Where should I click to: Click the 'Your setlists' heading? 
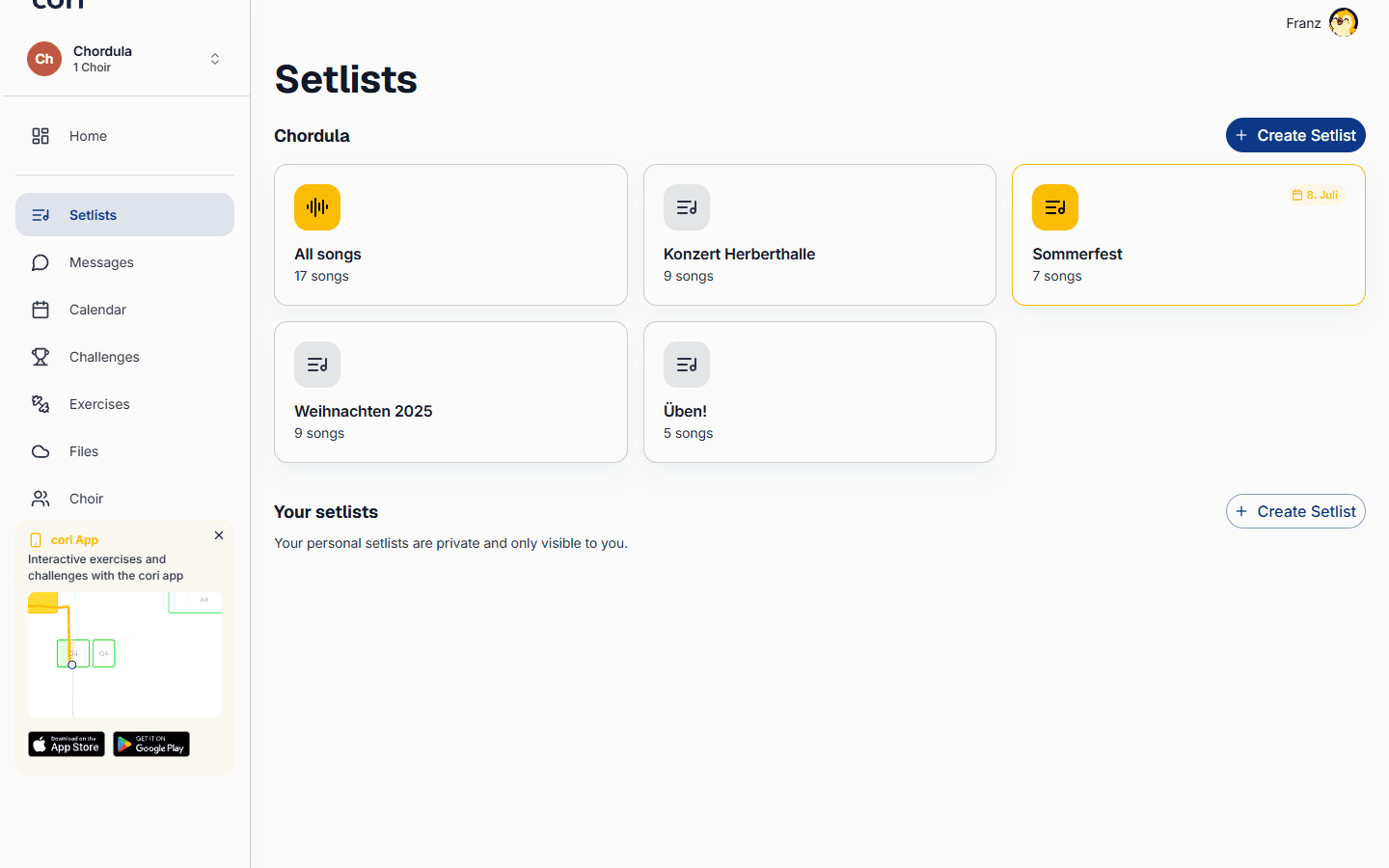(x=326, y=512)
